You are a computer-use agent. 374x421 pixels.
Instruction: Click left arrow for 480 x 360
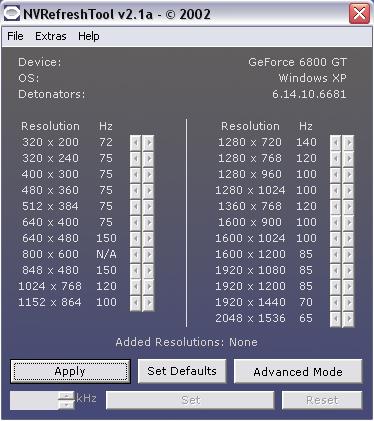[135, 191]
